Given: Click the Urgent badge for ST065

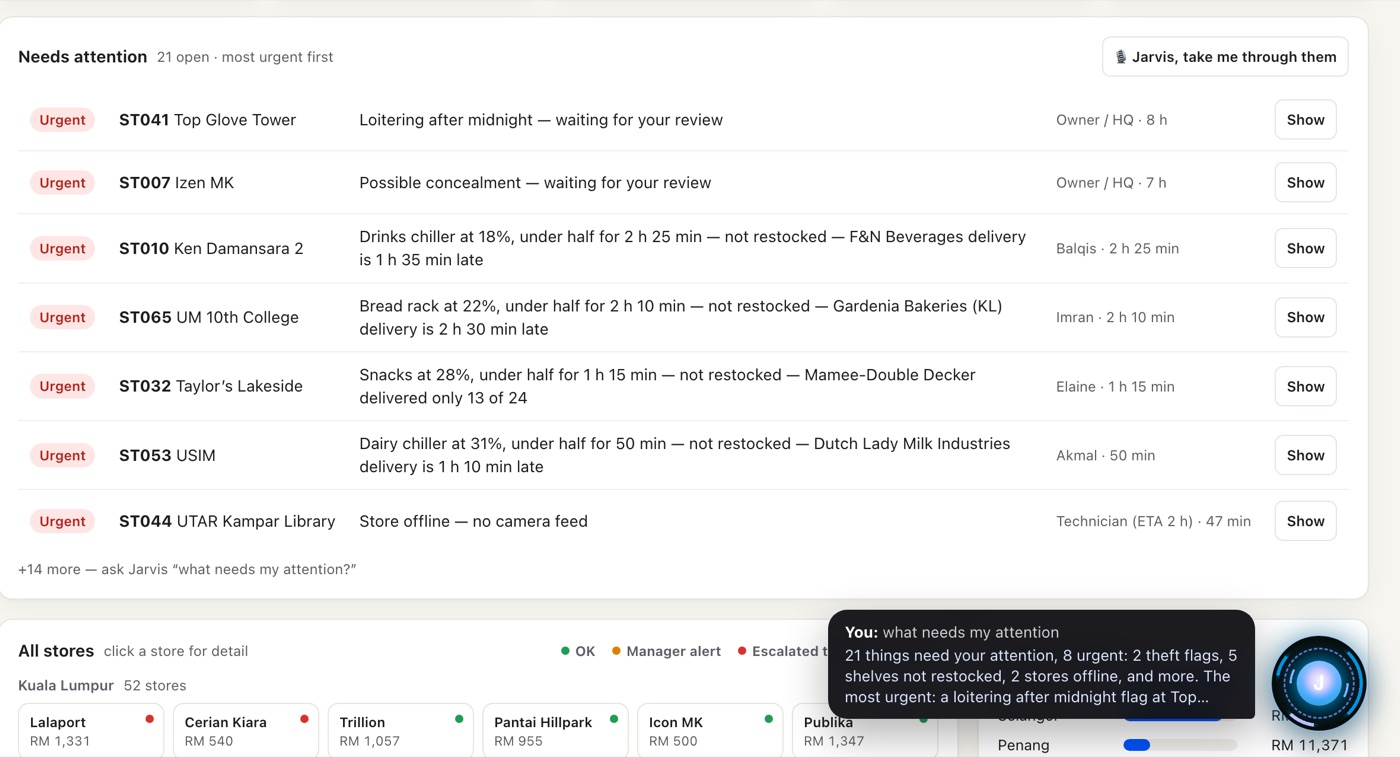Looking at the screenshot, I should click(62, 318).
